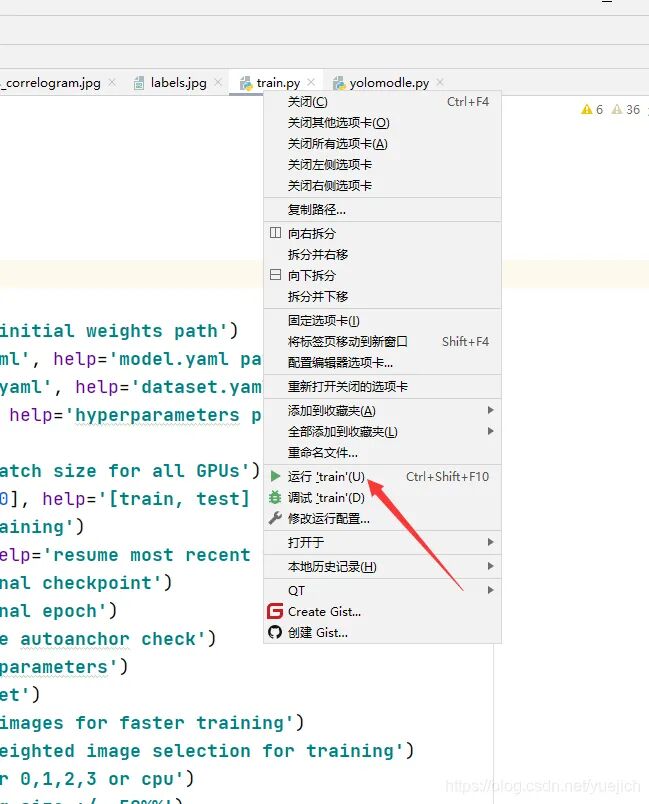This screenshot has width=649, height=804.
Task: Choose 配置编辑器选项卡...
Action: coord(382,363)
